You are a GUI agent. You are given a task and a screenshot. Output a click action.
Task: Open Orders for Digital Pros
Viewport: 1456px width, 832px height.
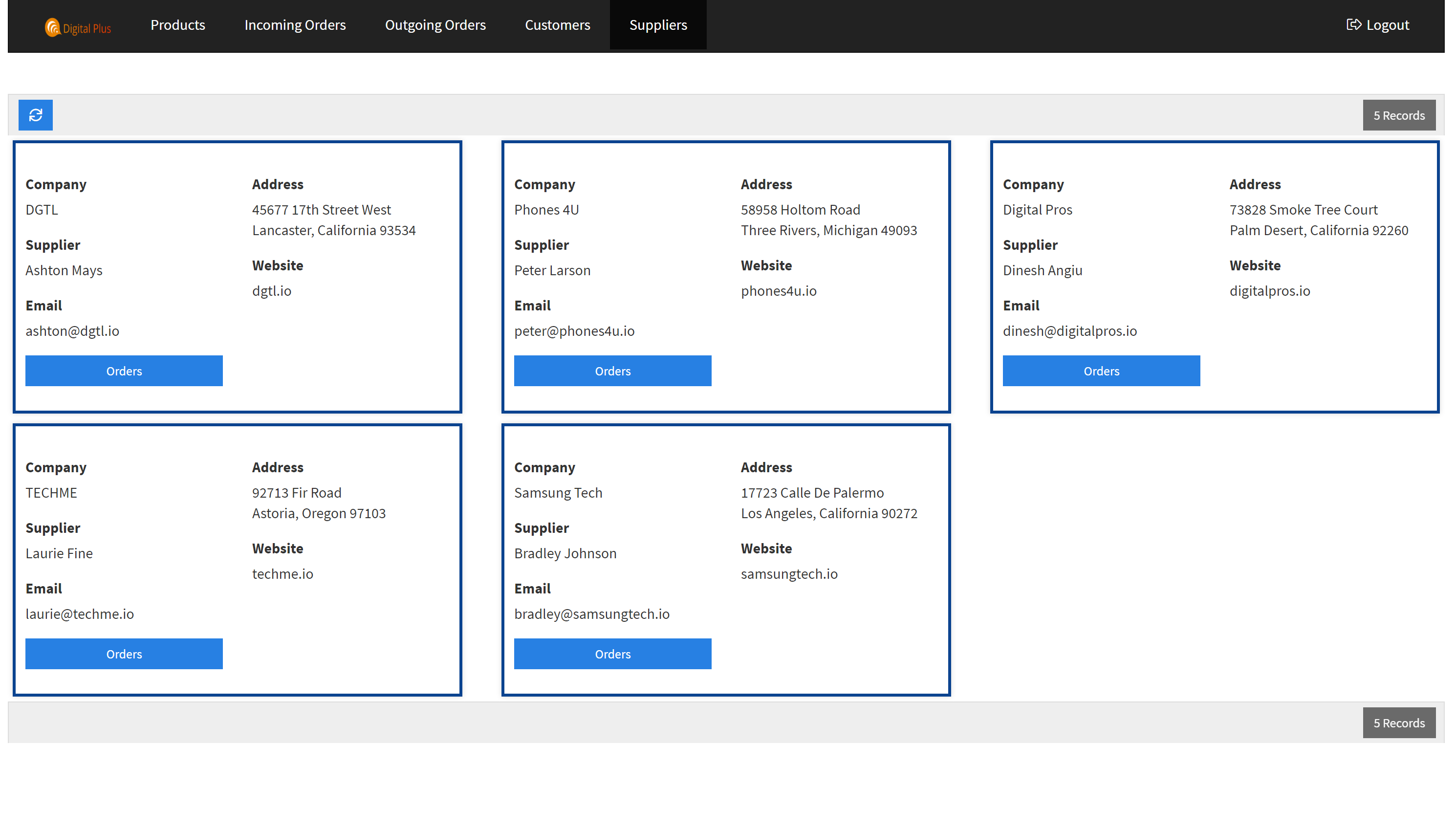click(1101, 371)
